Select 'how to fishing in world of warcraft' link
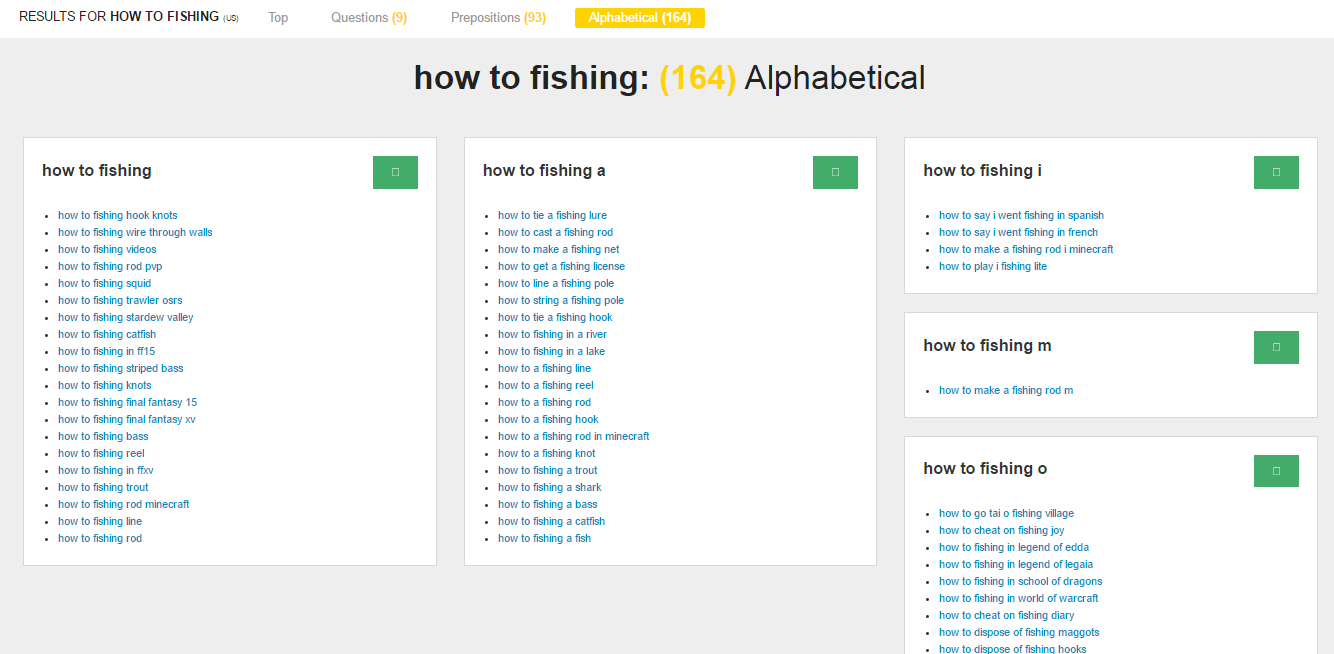1334x654 pixels. point(1019,598)
